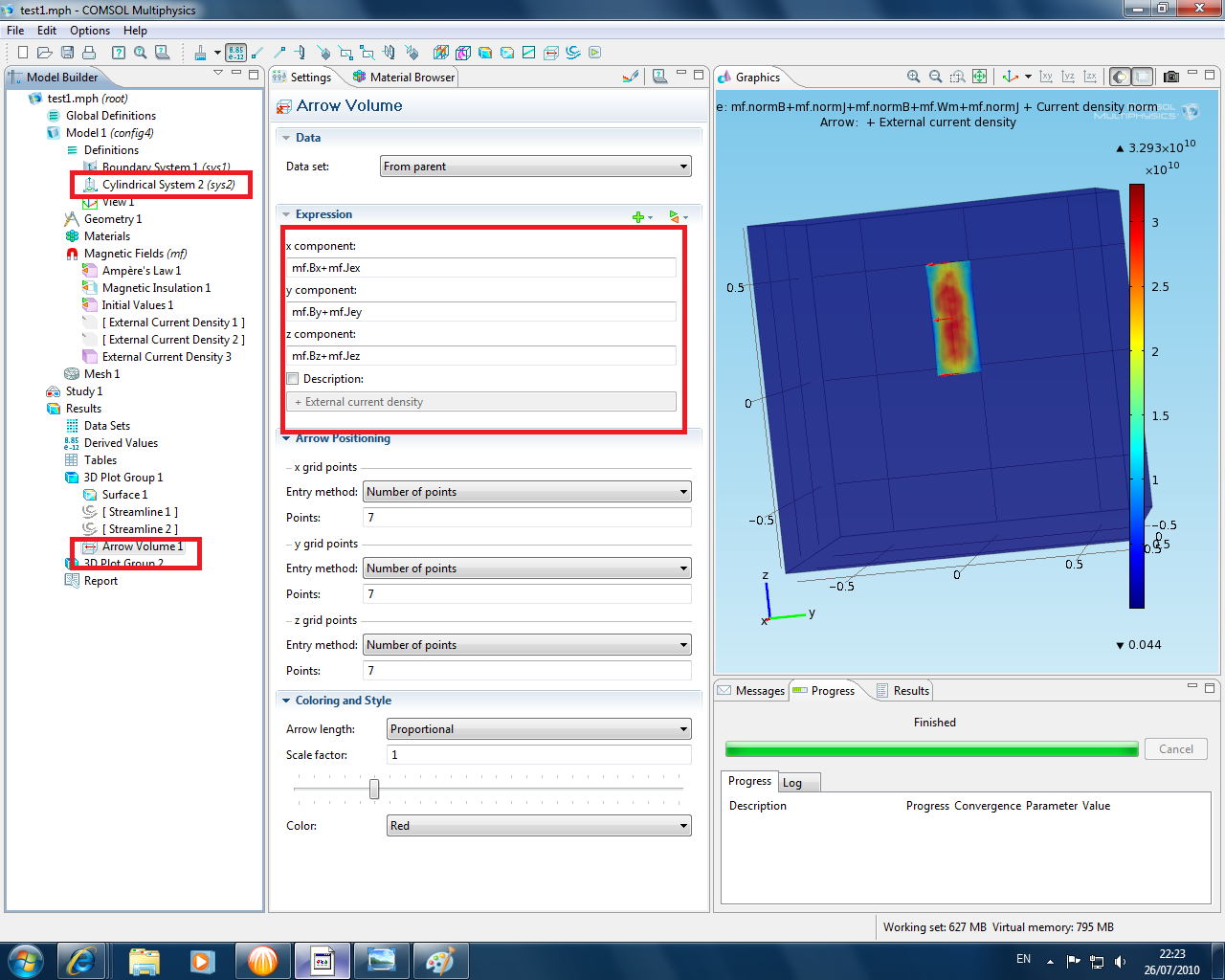Toggle the Description checkbox
1225x980 pixels.
coord(293,379)
